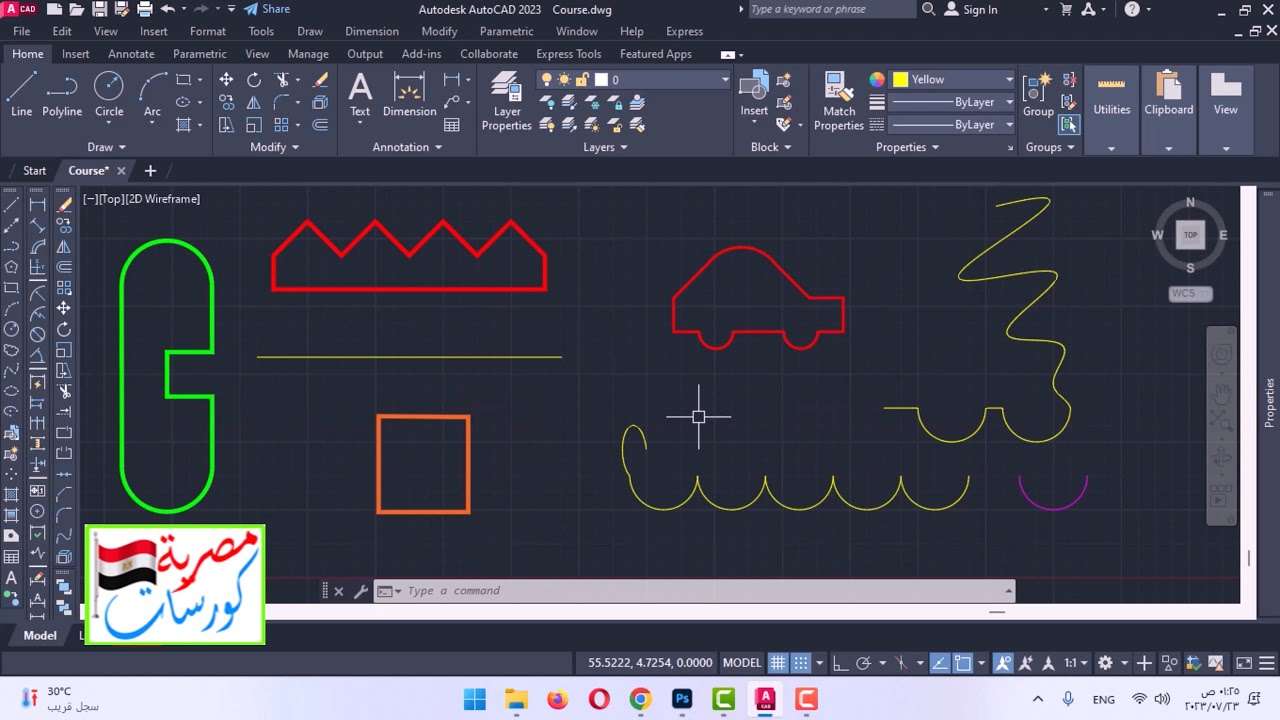
Task: Open the Draw menu
Action: tap(310, 31)
